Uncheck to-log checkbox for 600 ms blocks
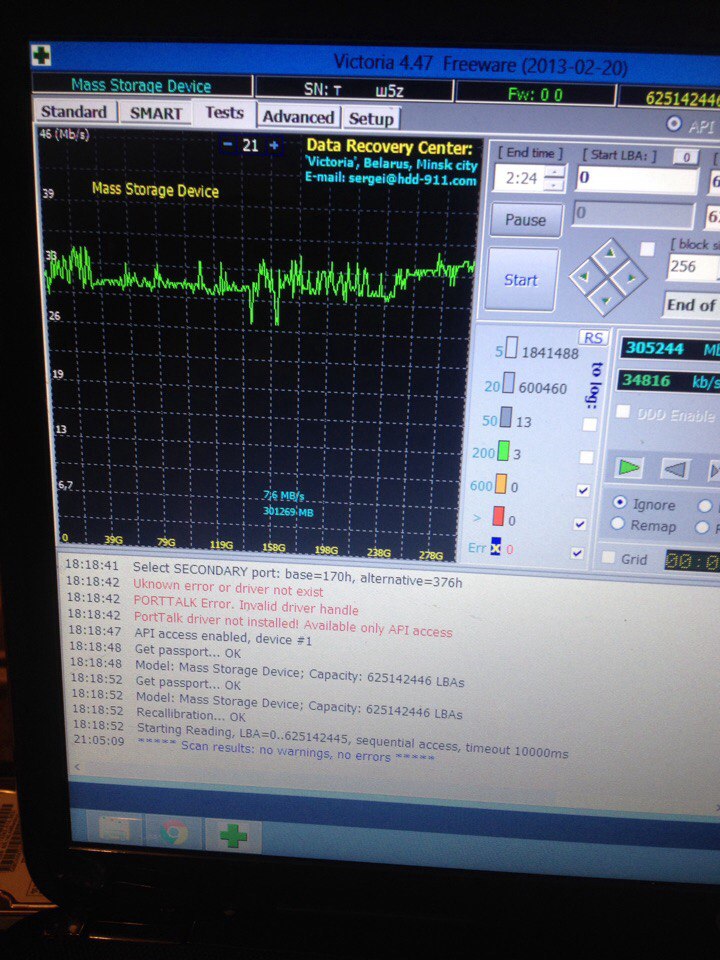 583,490
